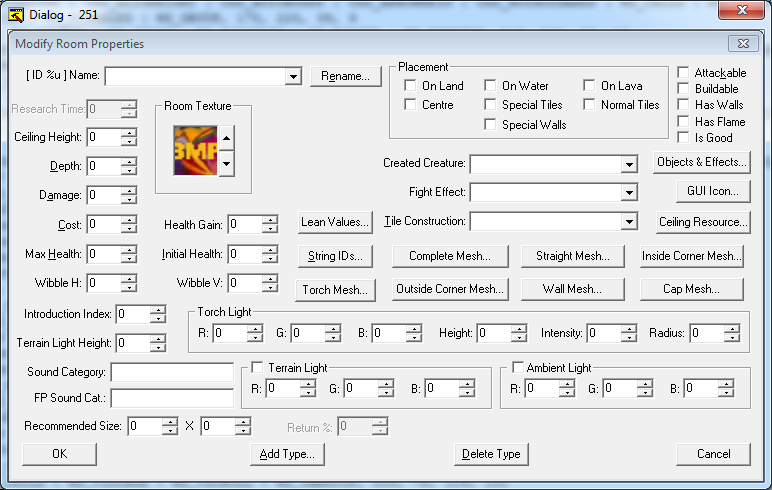Click the Initial Health value field
Viewport: 772px width, 490px height.
coord(245,254)
